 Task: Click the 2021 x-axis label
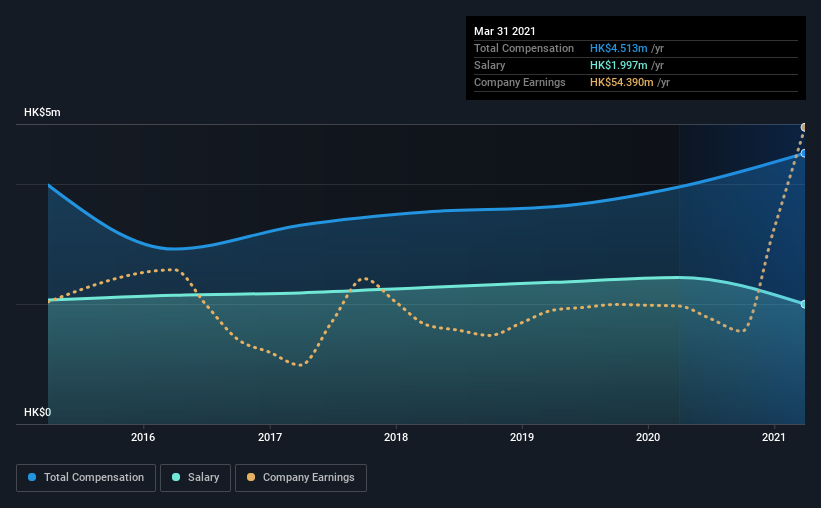(x=773, y=437)
